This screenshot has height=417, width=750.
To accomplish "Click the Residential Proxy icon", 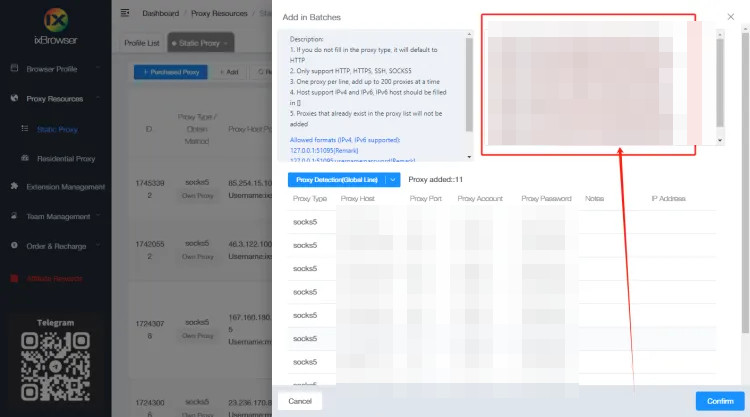I will tap(25, 158).
